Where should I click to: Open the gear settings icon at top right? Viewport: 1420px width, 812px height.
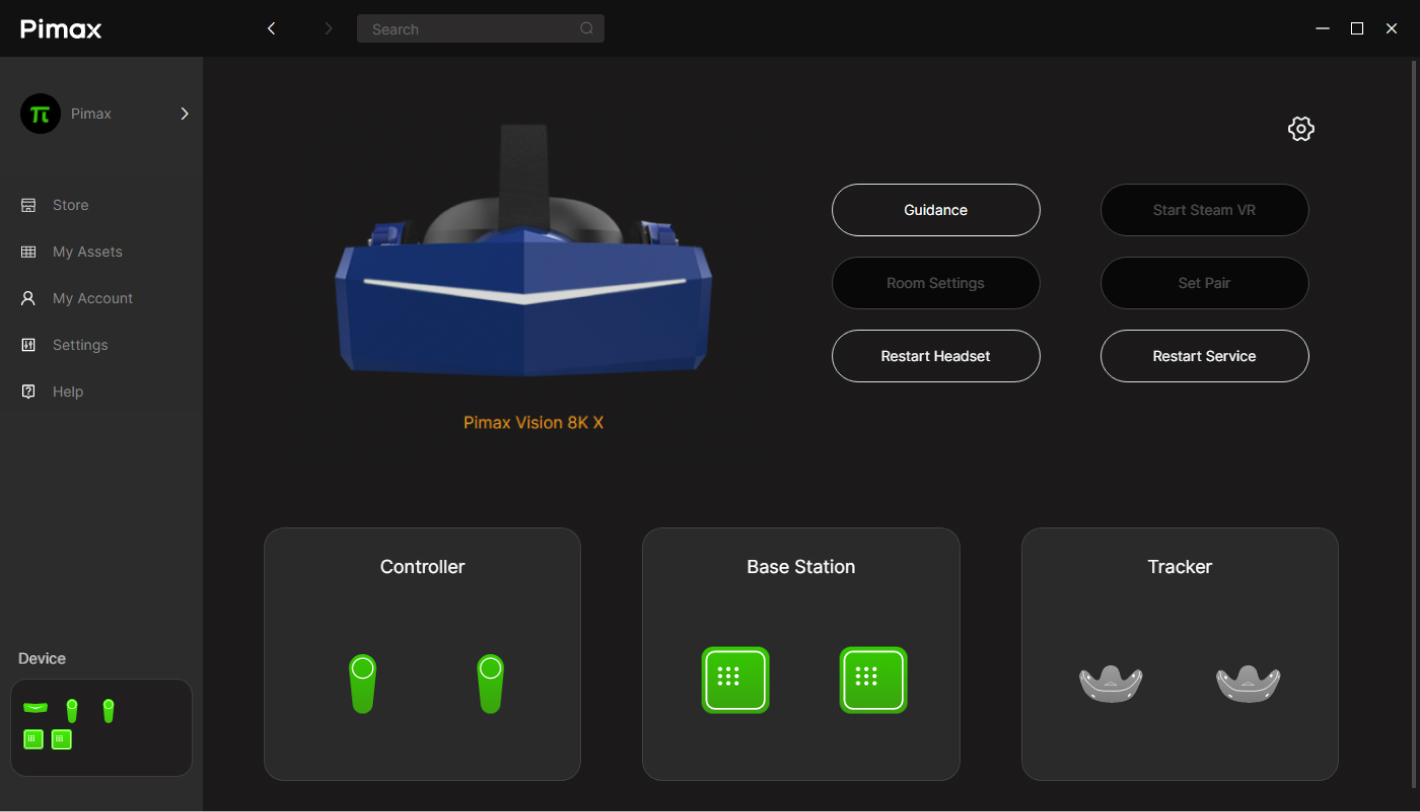click(x=1300, y=129)
